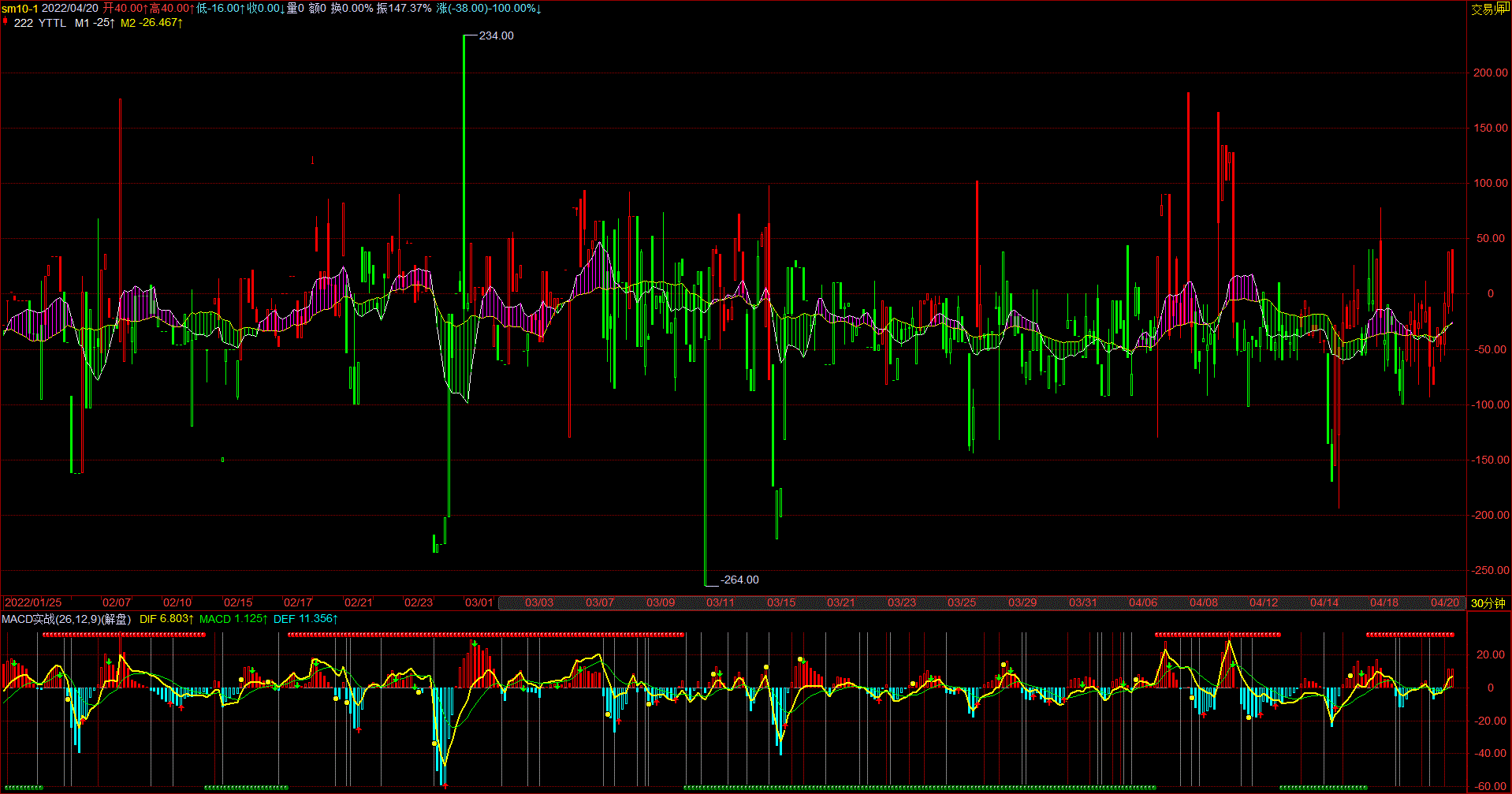Click the -250.00 price axis label
Viewport: 1512px width, 794px height.
point(1490,570)
